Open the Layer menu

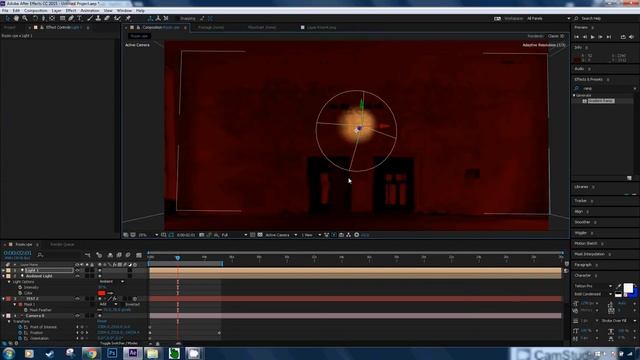[x=56, y=11]
